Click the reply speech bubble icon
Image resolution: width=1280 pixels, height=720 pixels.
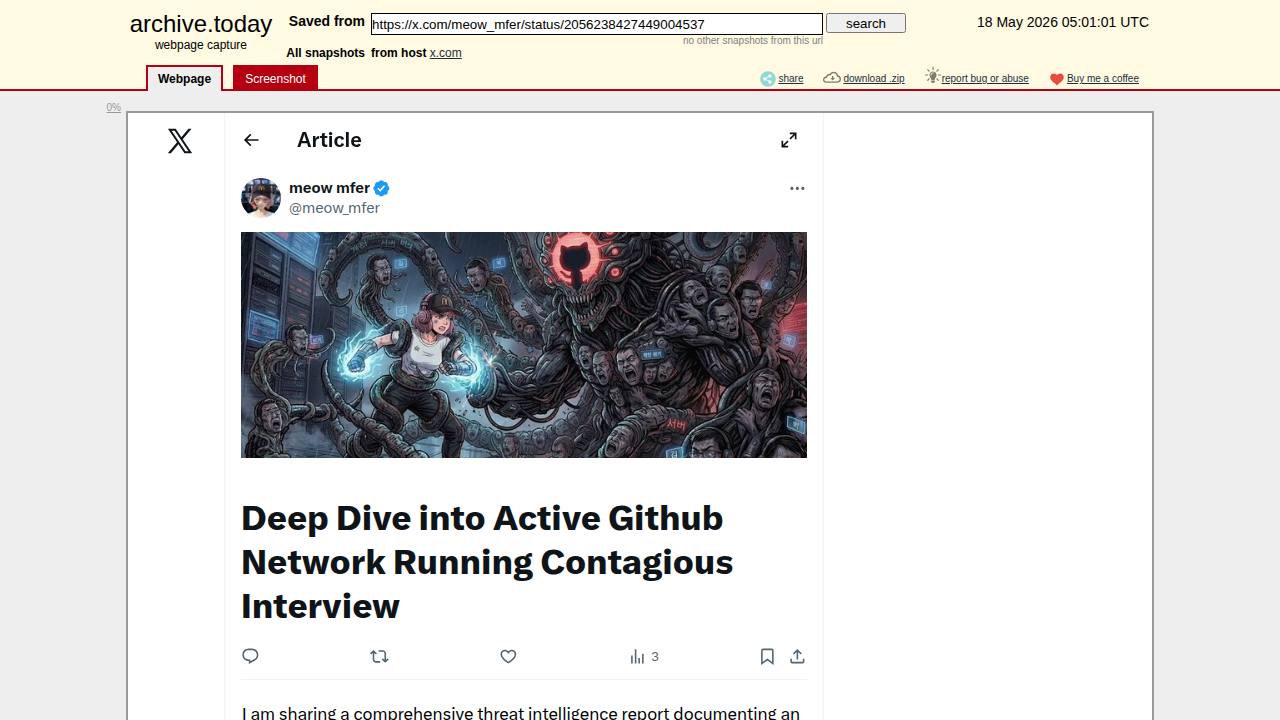coord(251,656)
